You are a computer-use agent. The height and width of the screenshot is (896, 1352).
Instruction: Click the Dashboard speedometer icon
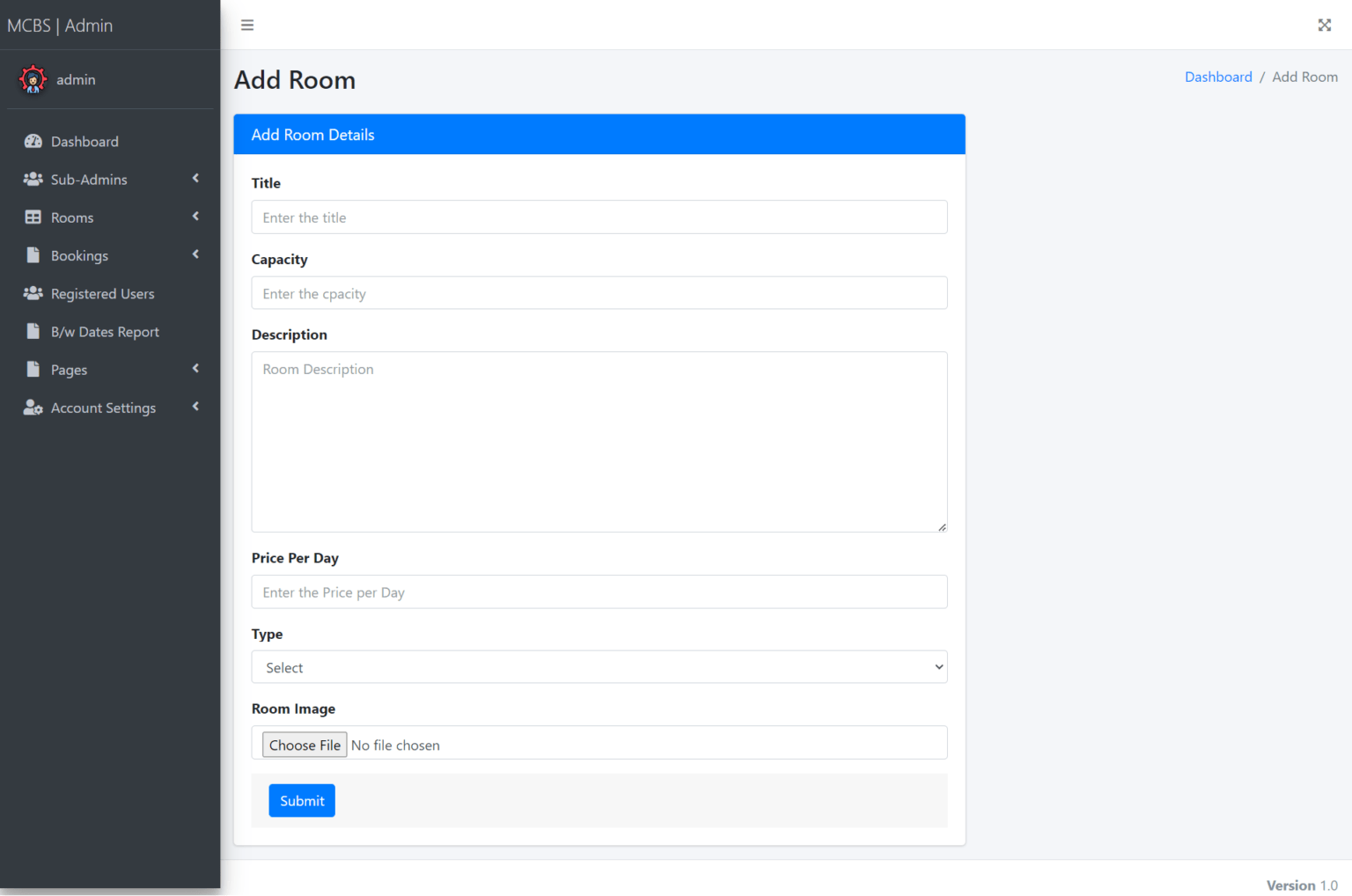click(x=33, y=141)
